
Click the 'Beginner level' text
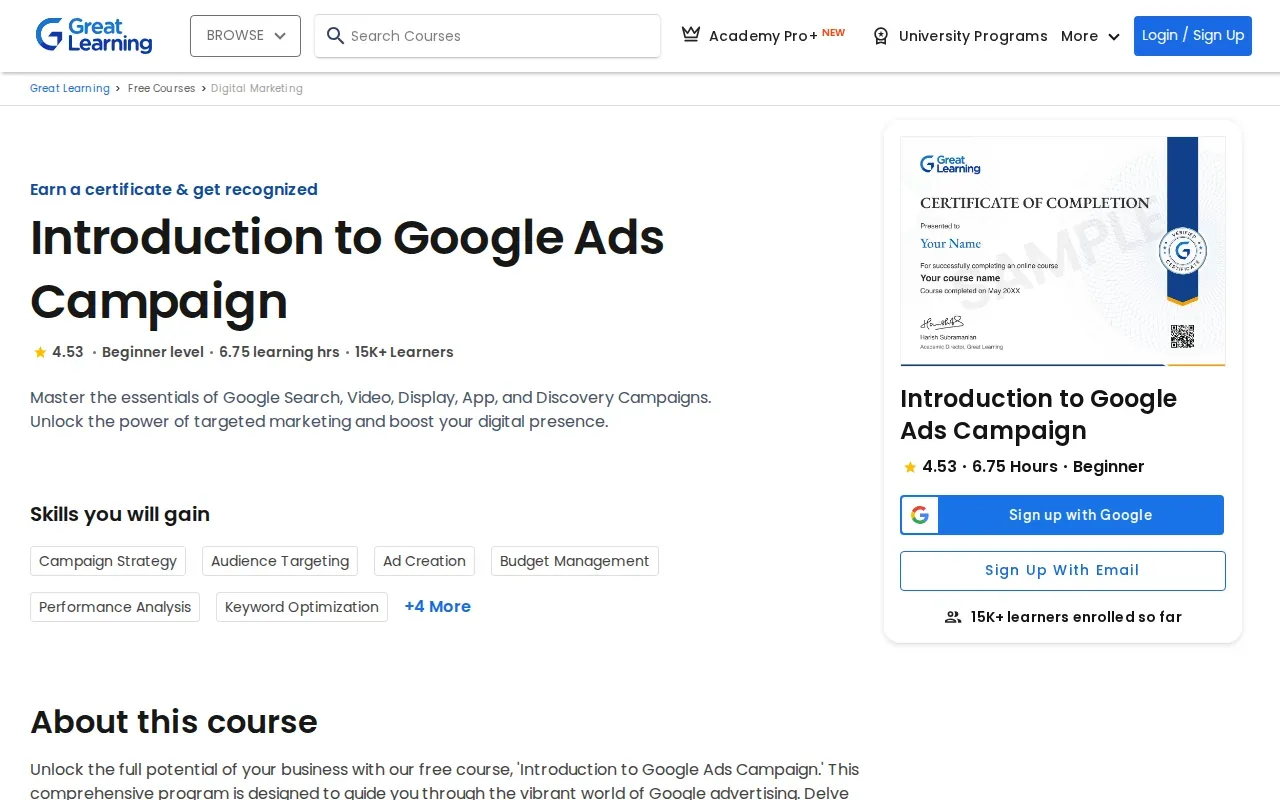pos(153,352)
